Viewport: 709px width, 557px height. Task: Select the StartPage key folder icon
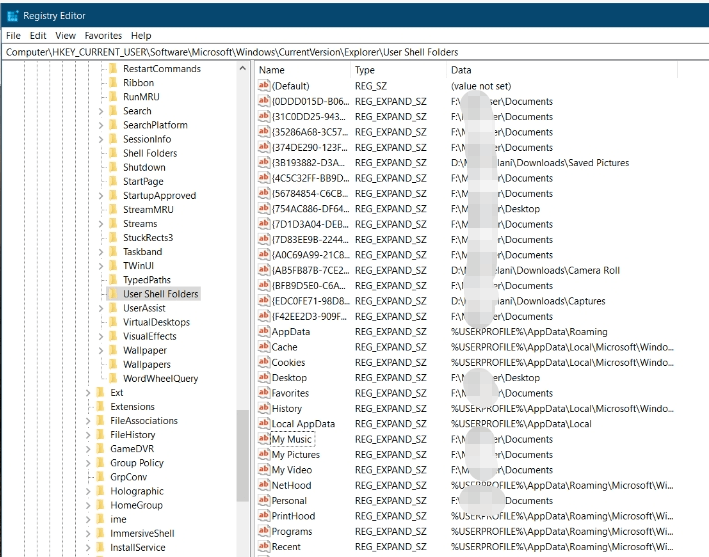(x=113, y=181)
